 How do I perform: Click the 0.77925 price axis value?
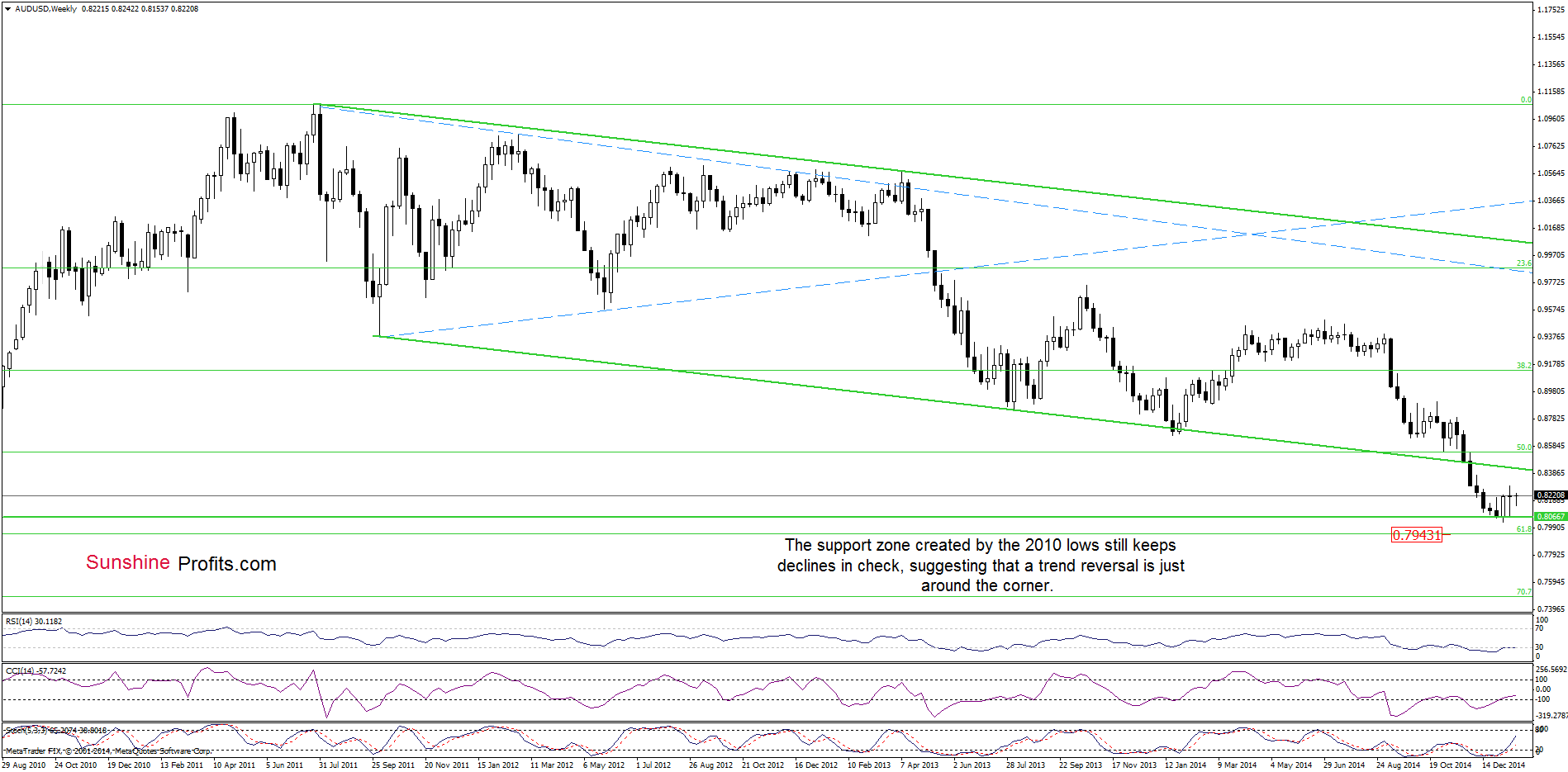(x=1551, y=554)
